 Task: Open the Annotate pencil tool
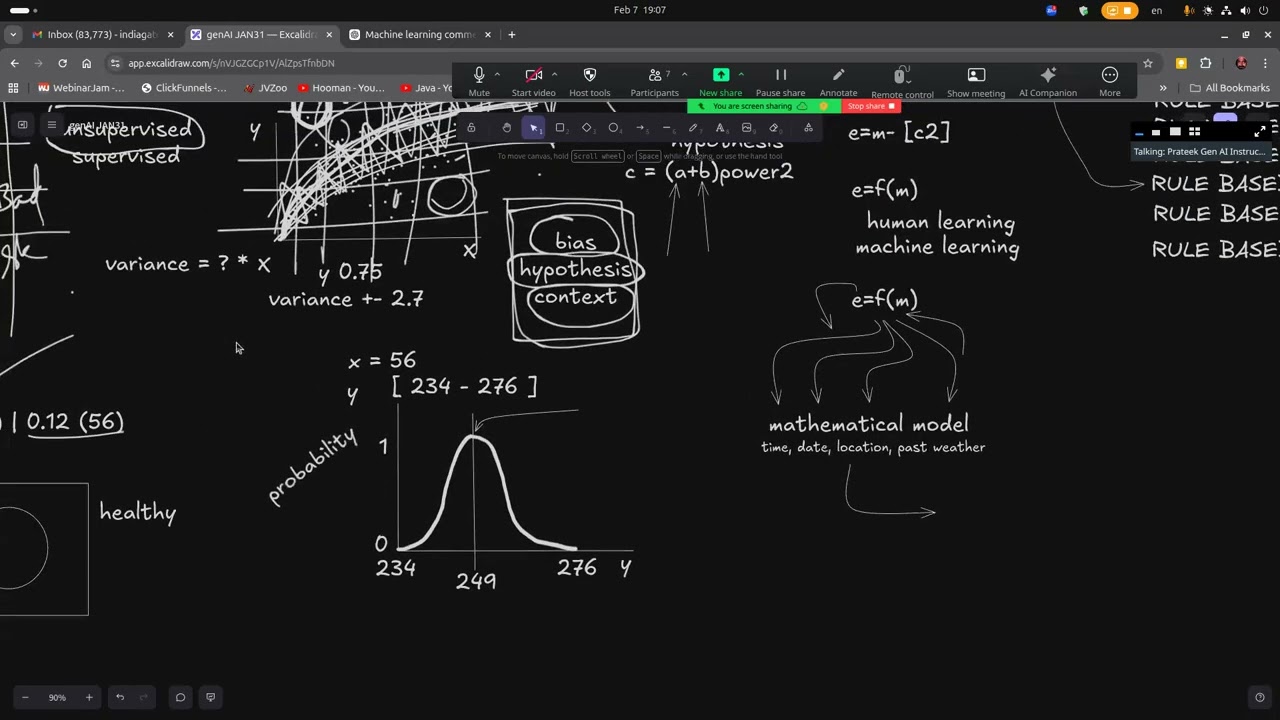(x=838, y=81)
